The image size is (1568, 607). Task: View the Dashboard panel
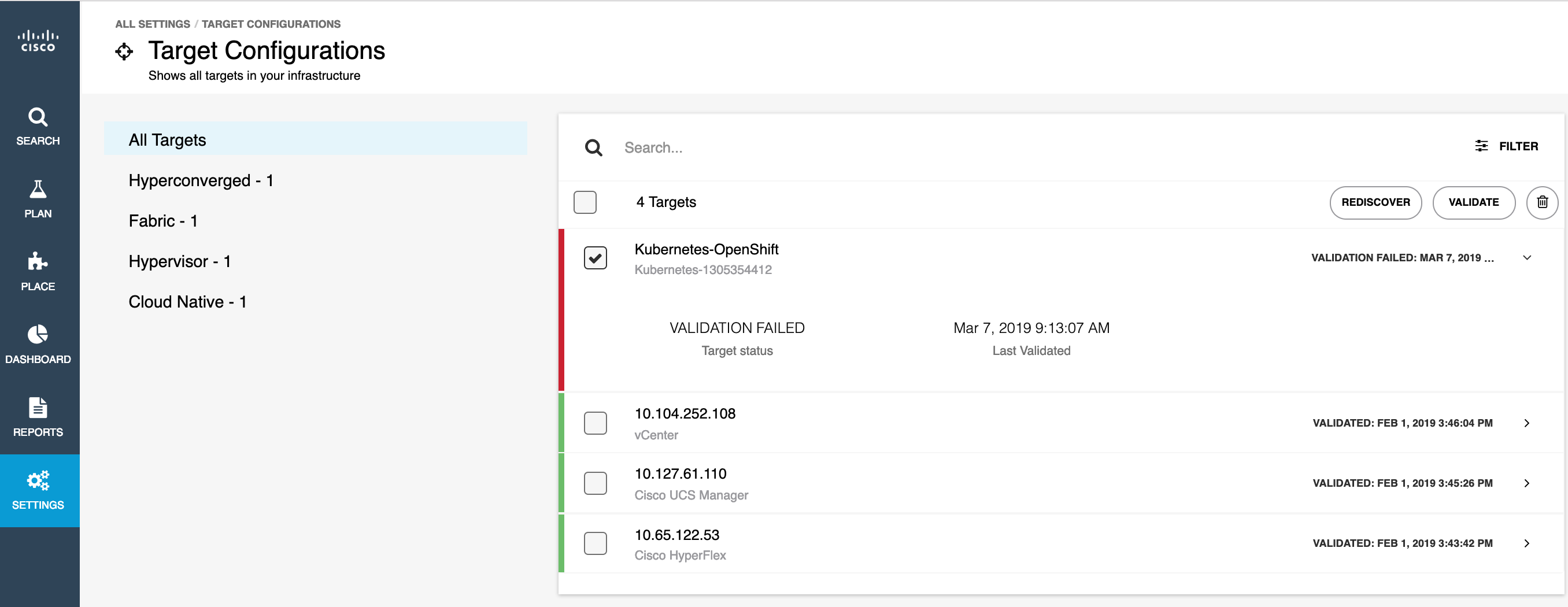(38, 344)
